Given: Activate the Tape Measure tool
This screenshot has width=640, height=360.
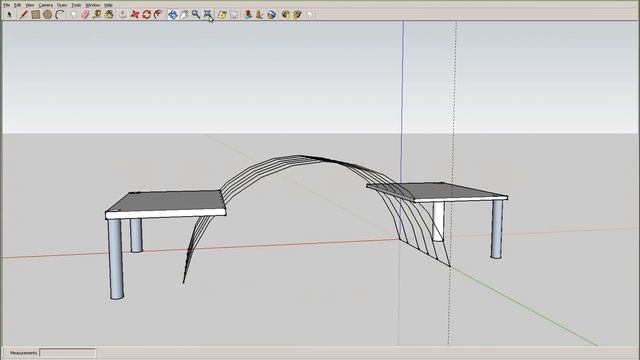Looking at the screenshot, I should [x=97, y=15].
